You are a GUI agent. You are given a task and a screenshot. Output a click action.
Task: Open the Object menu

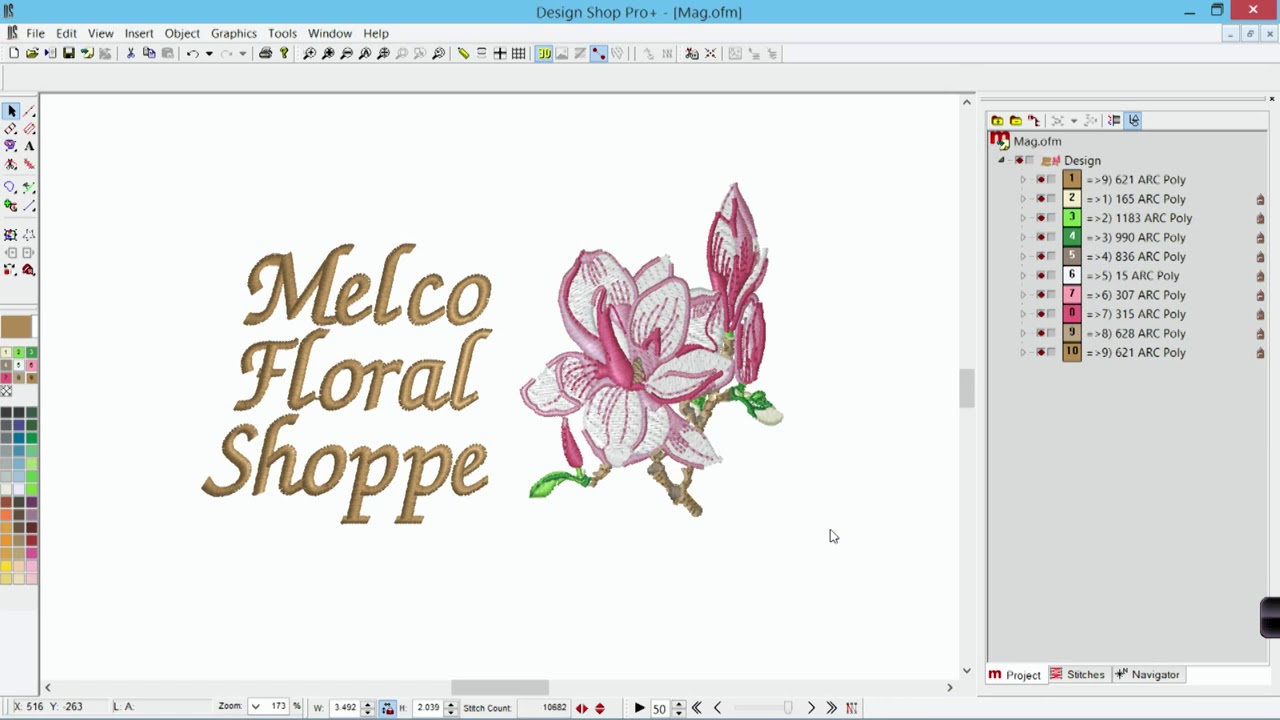(182, 33)
